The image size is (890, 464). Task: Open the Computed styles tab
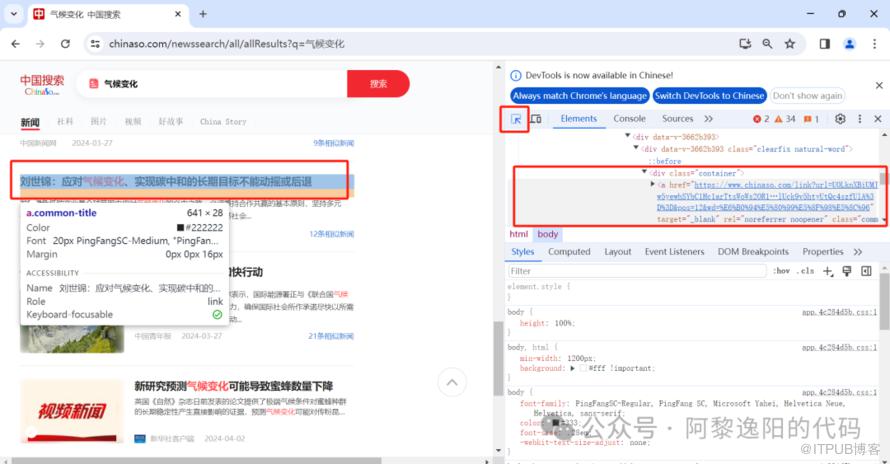pos(569,252)
